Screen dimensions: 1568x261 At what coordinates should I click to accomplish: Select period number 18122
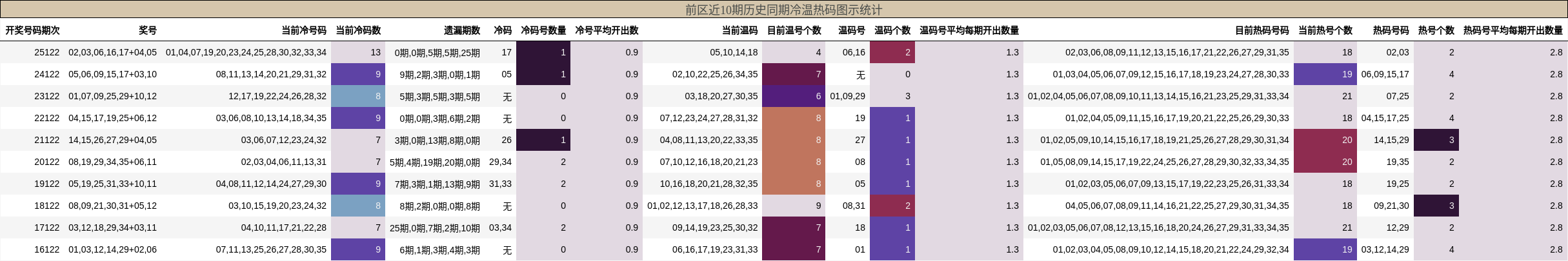pyautogui.click(x=46, y=206)
